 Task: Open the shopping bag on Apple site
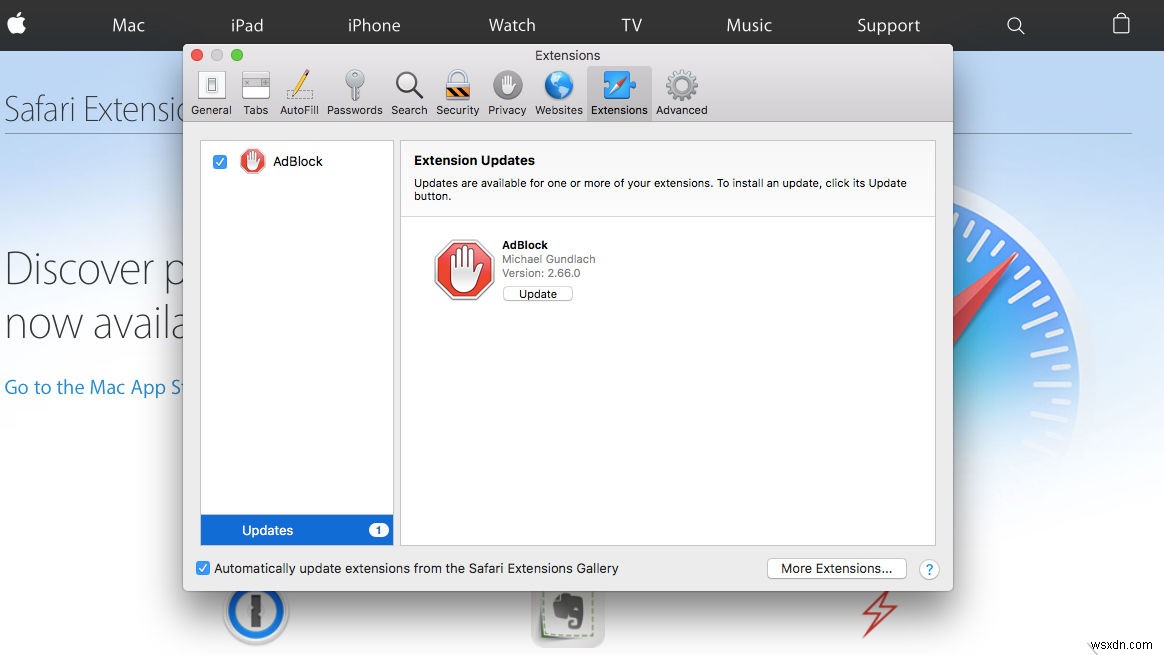tap(1121, 24)
